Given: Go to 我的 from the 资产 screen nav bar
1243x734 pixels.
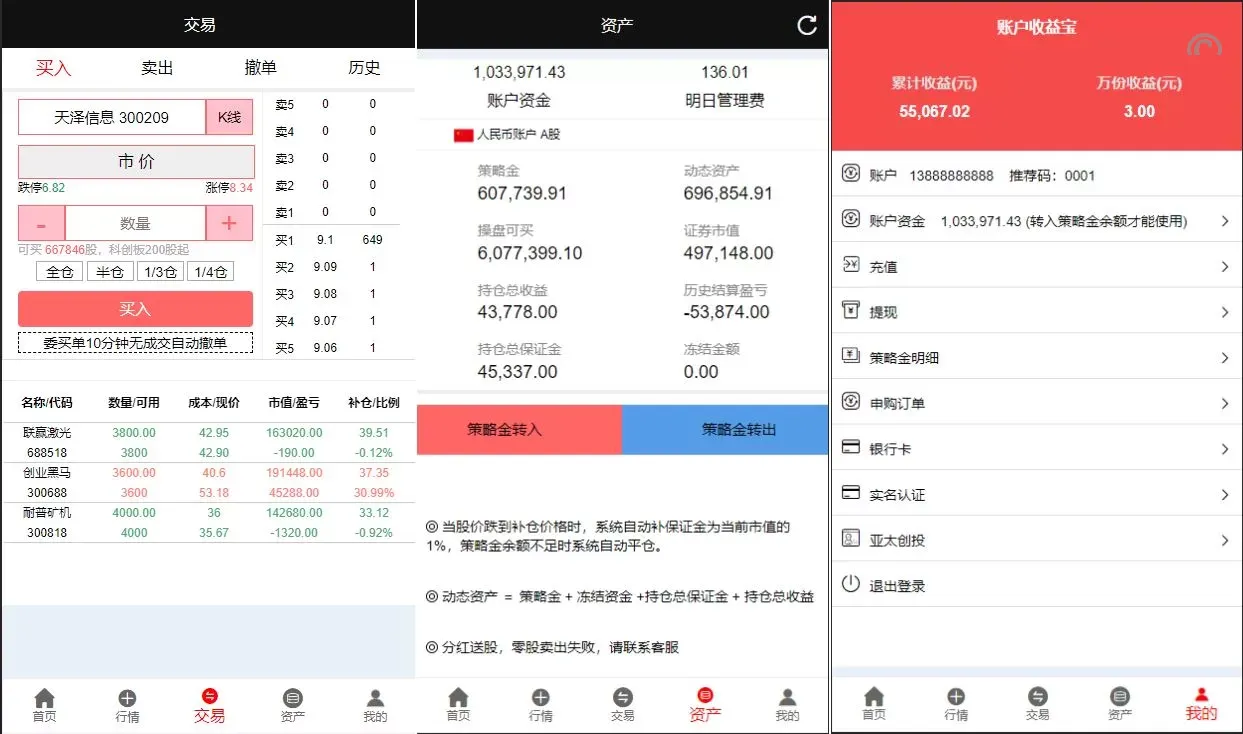Looking at the screenshot, I should [787, 705].
